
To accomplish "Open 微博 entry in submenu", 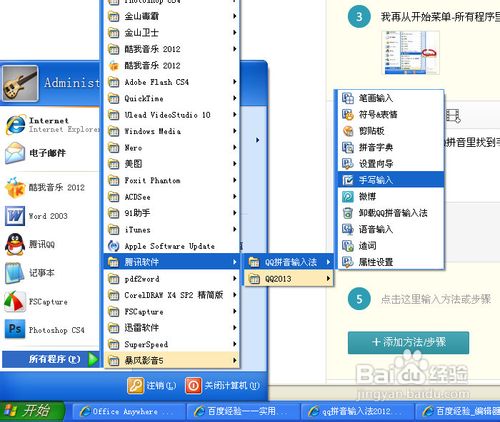I will [391, 196].
